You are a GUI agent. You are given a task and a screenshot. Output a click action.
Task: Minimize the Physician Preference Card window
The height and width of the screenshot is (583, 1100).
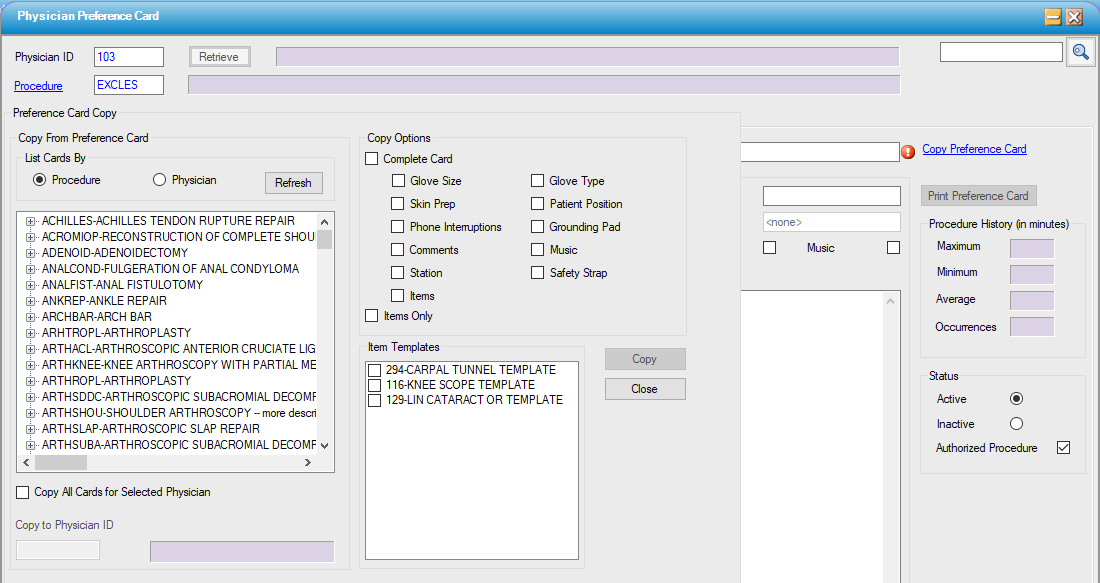1053,17
